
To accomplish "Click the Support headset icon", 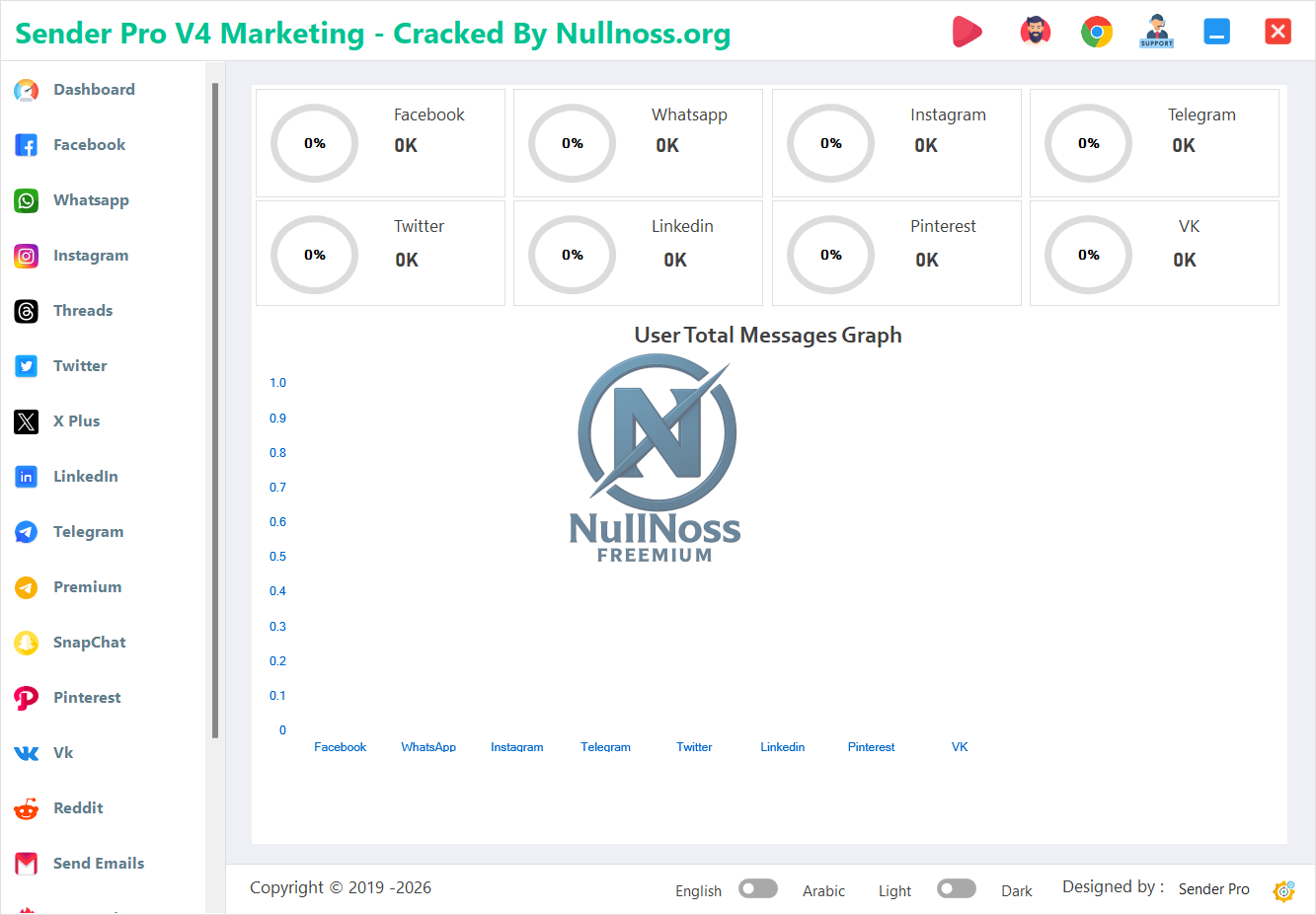I will coord(1155,31).
